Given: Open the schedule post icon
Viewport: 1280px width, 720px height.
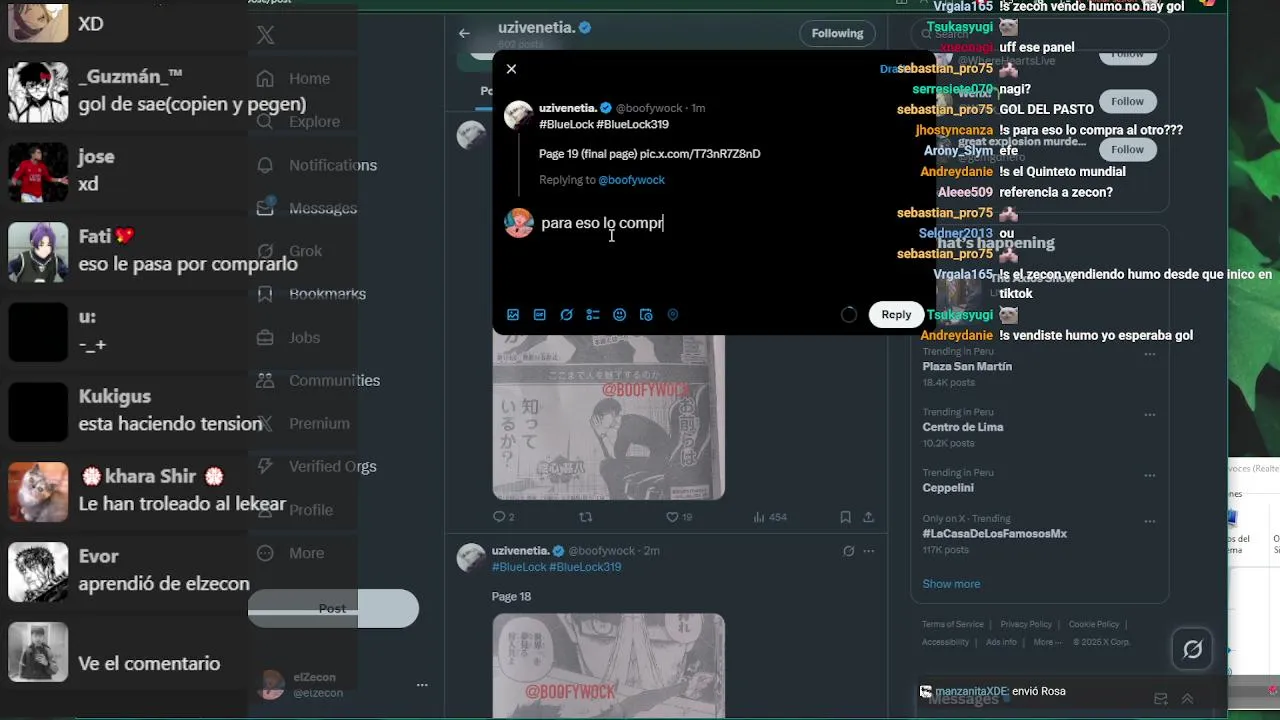Looking at the screenshot, I should tap(646, 314).
